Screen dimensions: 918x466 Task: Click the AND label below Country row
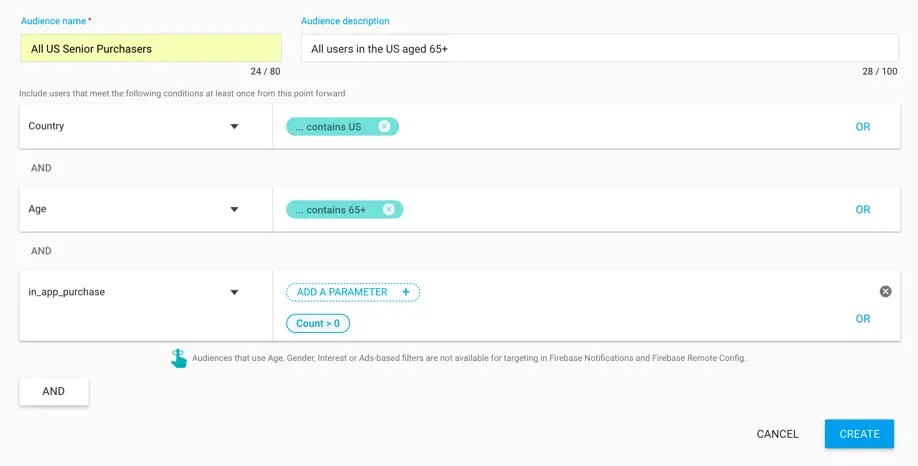click(x=41, y=168)
